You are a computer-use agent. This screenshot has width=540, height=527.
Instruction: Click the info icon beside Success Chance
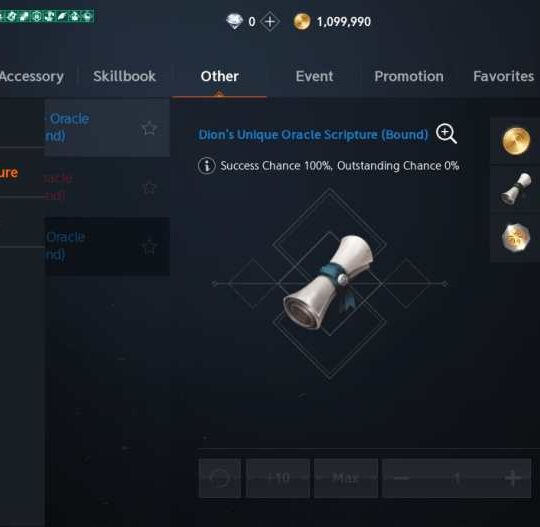pyautogui.click(x=207, y=166)
